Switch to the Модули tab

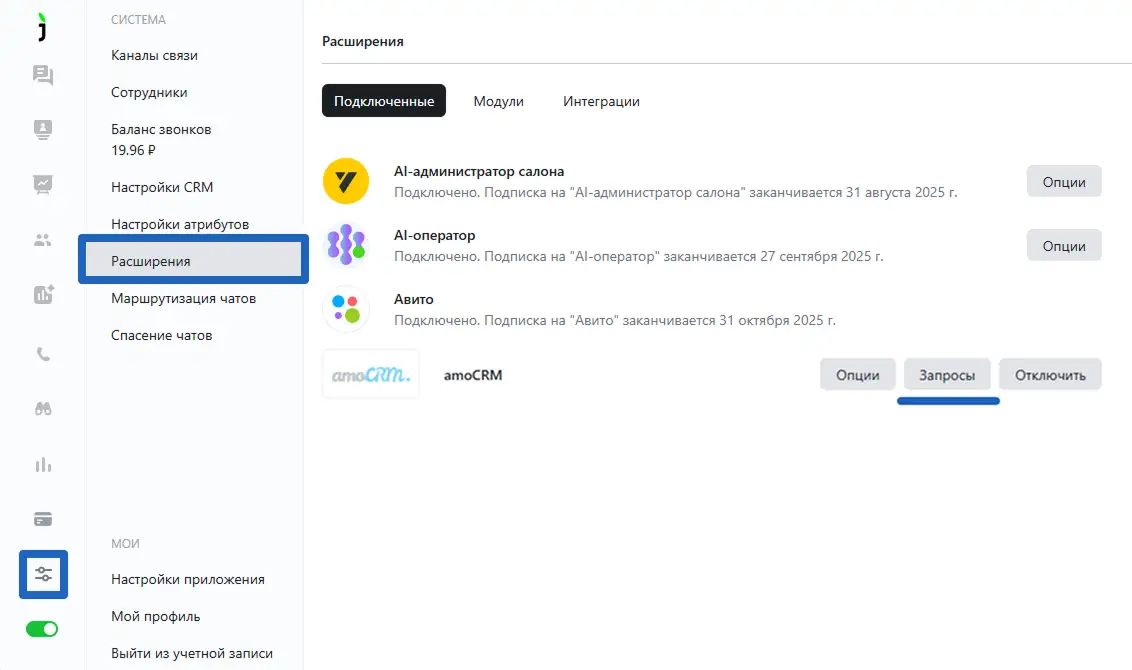point(498,101)
